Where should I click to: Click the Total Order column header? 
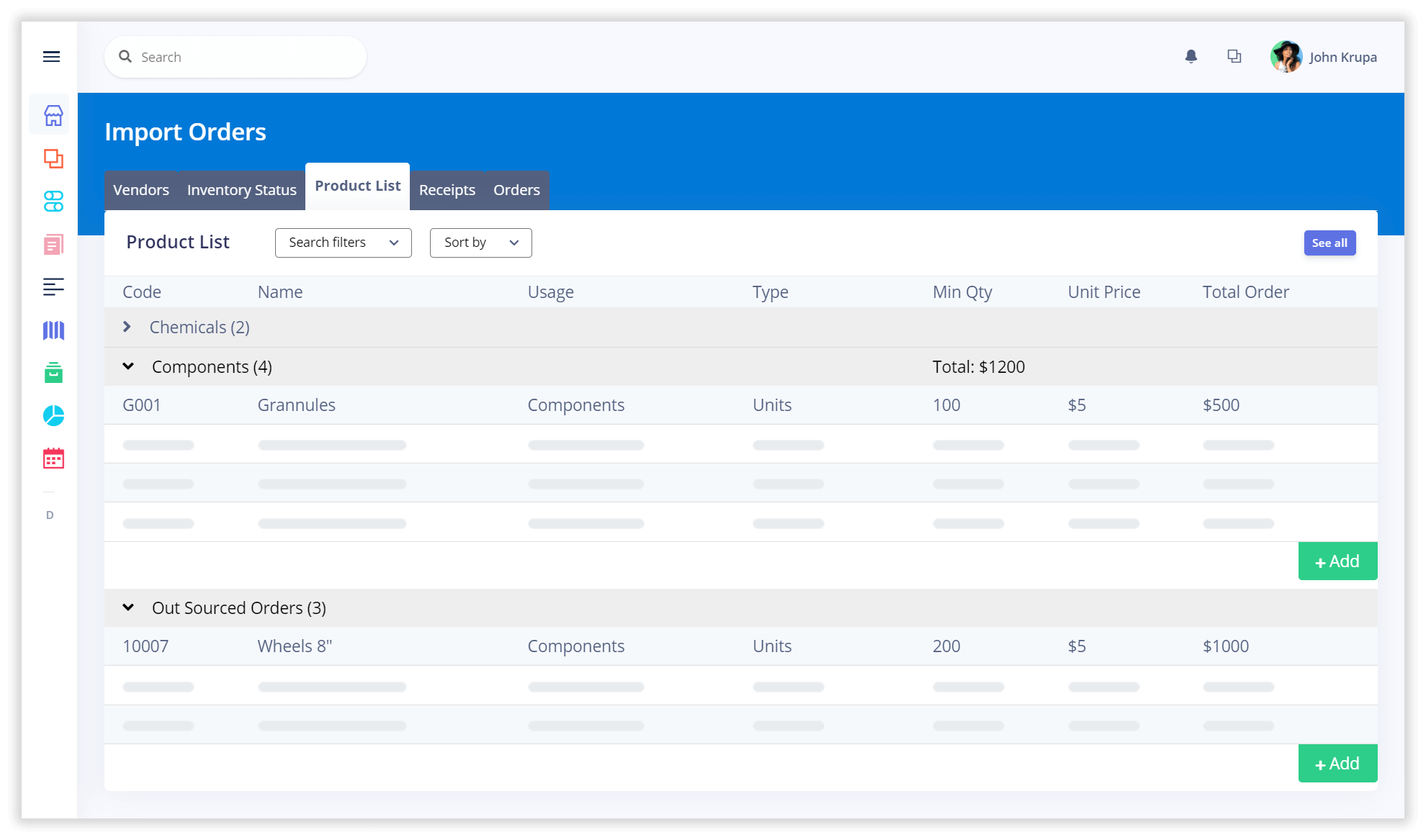pyautogui.click(x=1246, y=292)
